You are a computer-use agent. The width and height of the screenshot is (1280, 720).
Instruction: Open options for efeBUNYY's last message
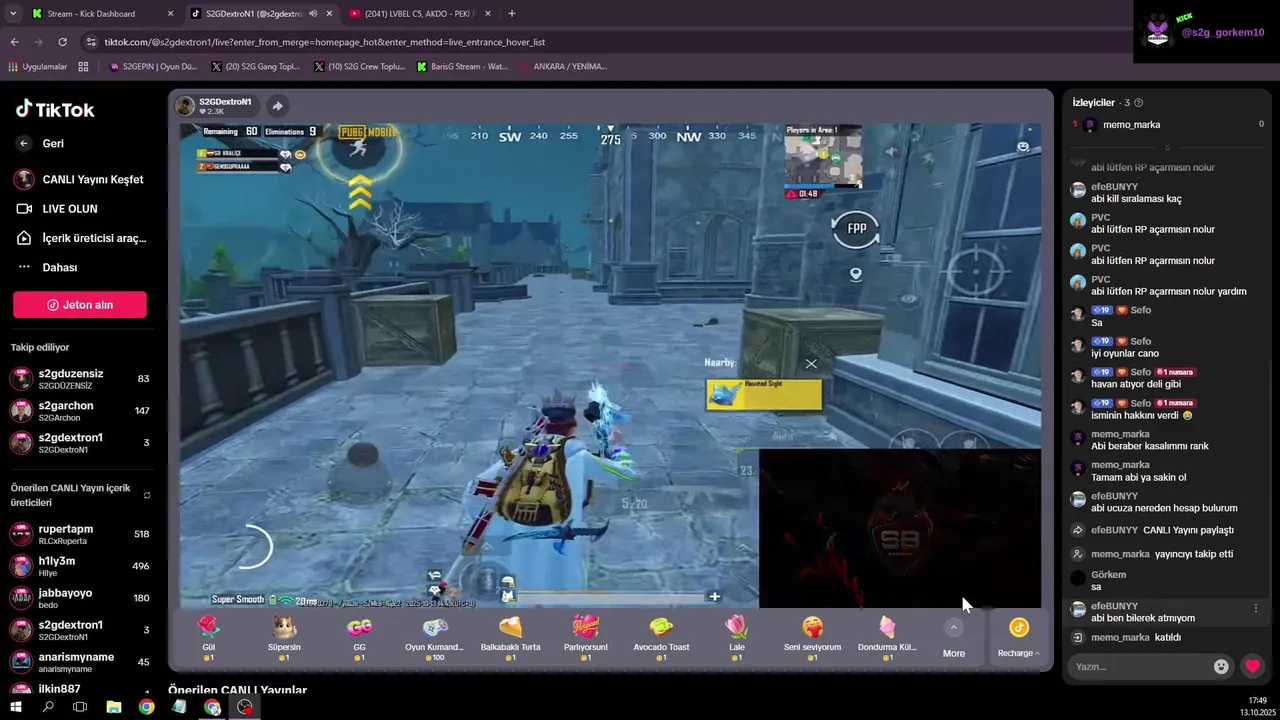(1256, 608)
